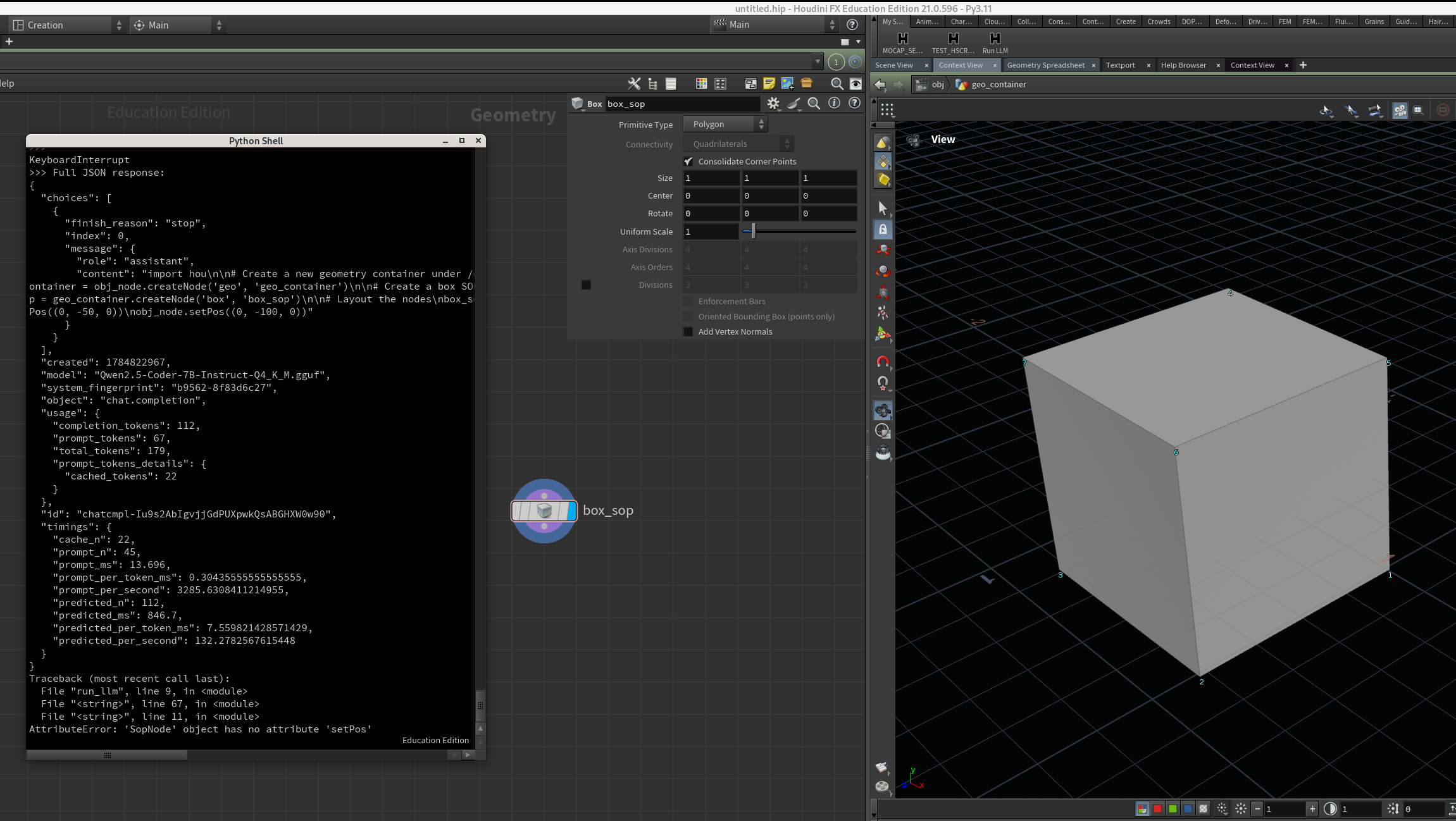Toggle all-channels color display button

click(1142, 808)
